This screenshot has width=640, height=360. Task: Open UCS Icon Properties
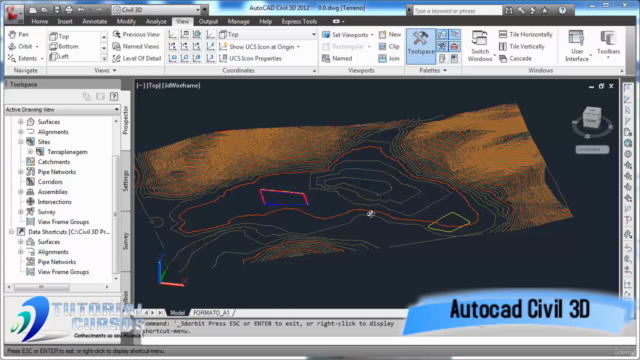click(x=250, y=58)
